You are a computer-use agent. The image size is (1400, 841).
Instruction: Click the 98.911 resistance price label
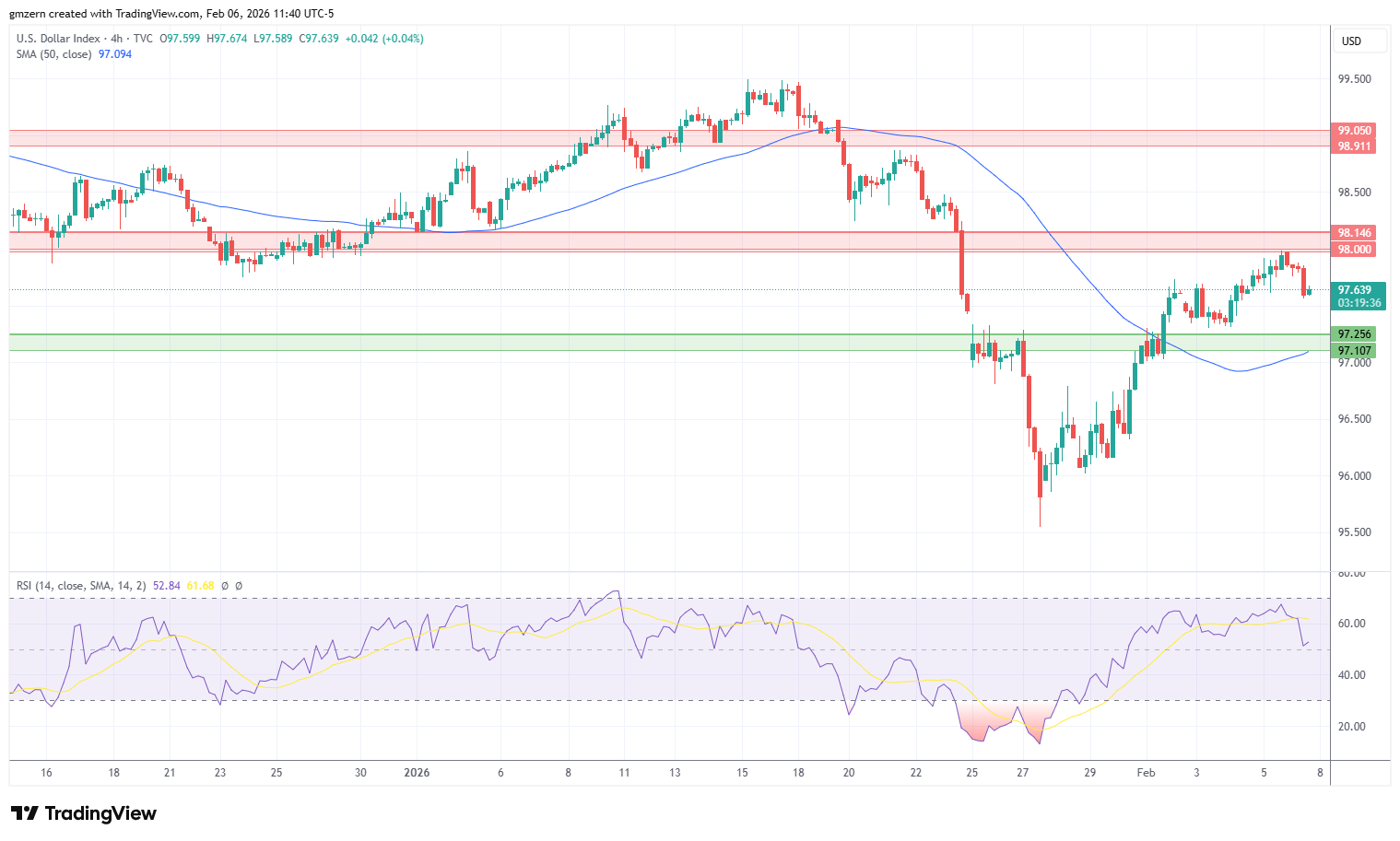click(1354, 146)
